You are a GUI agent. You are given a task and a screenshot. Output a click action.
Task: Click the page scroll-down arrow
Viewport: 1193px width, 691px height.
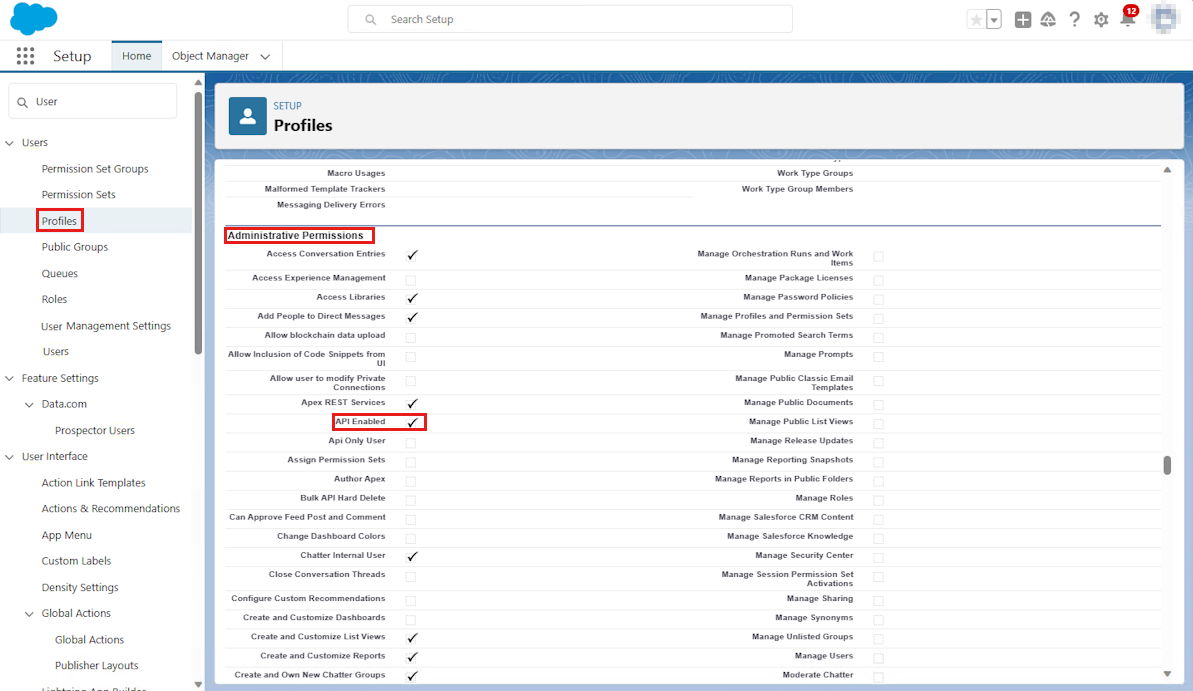click(x=1167, y=673)
